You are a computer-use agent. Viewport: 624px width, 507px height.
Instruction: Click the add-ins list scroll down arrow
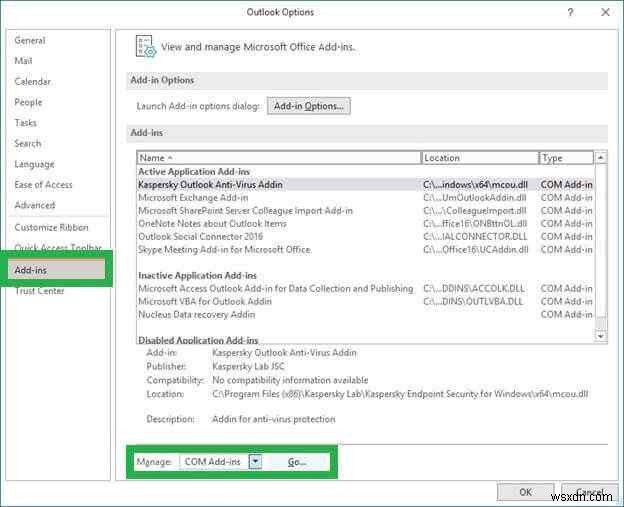point(601,336)
